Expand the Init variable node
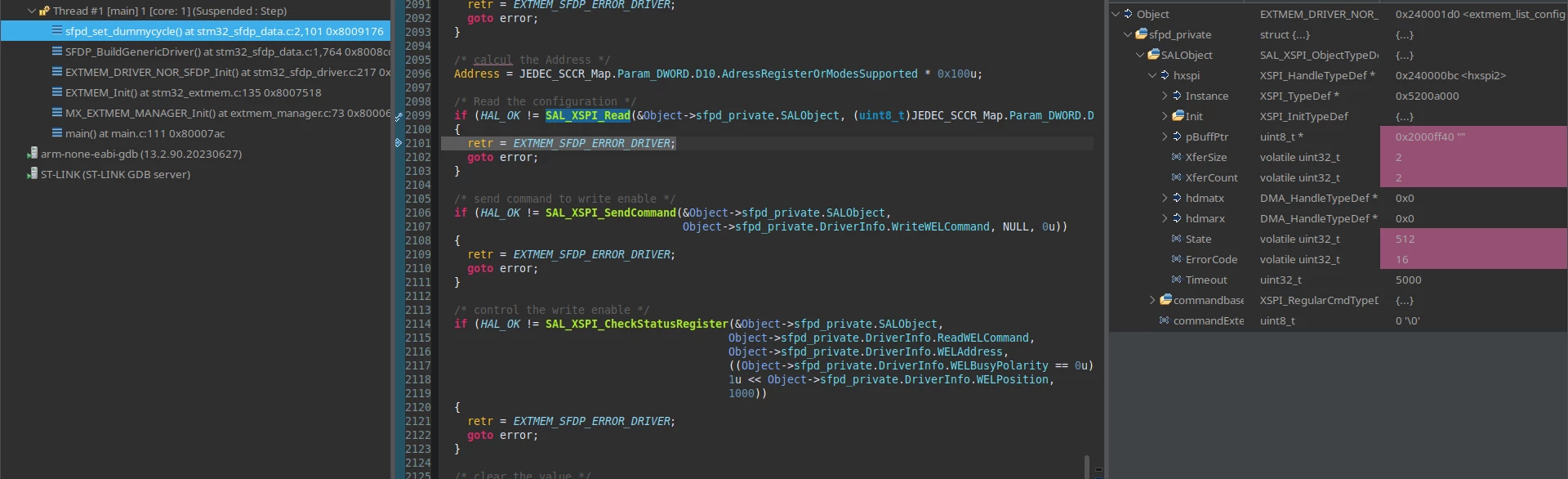This screenshot has height=479, width=1568. tap(1165, 116)
